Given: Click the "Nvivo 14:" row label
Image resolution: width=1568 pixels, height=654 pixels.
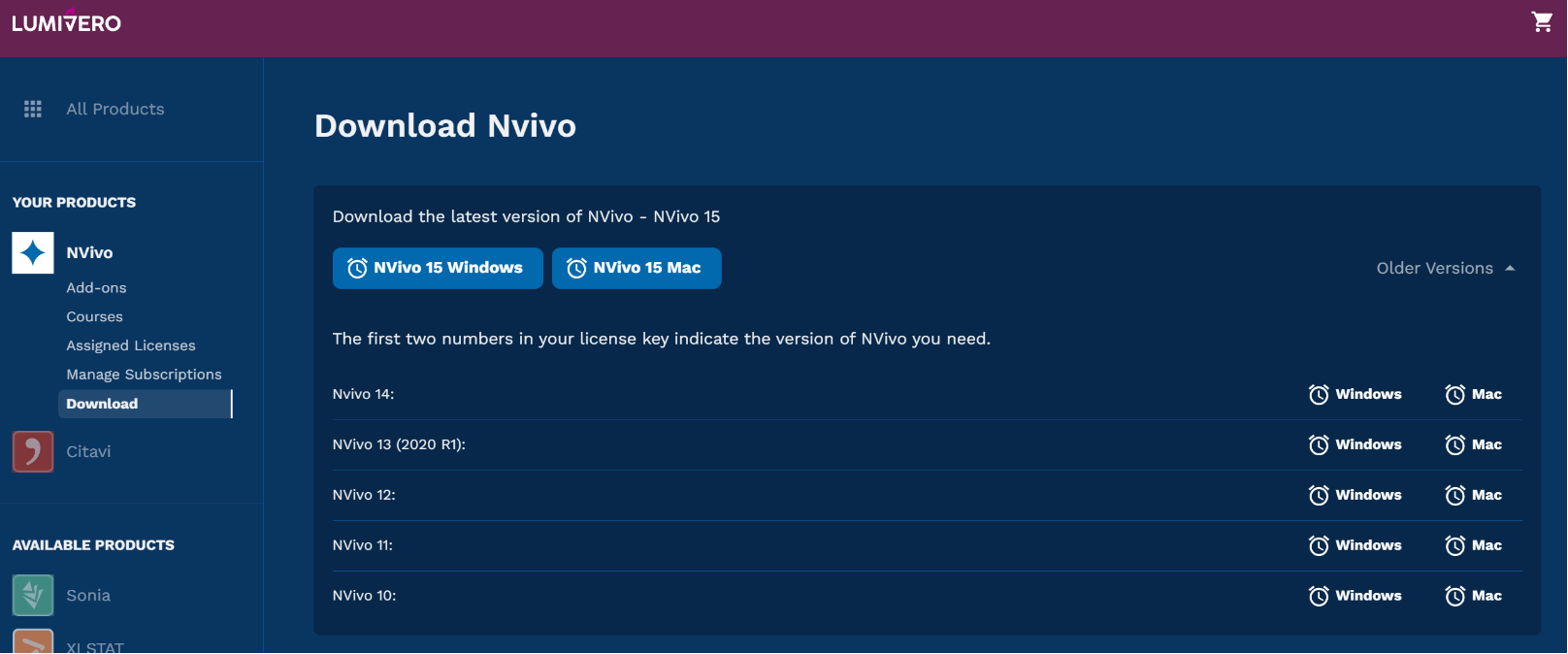Looking at the screenshot, I should click(x=364, y=394).
